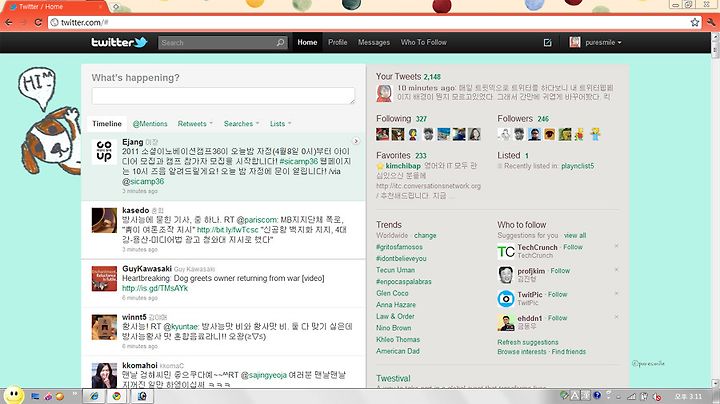
Task: Click the TechCrunch TC logo
Action: click(506, 252)
